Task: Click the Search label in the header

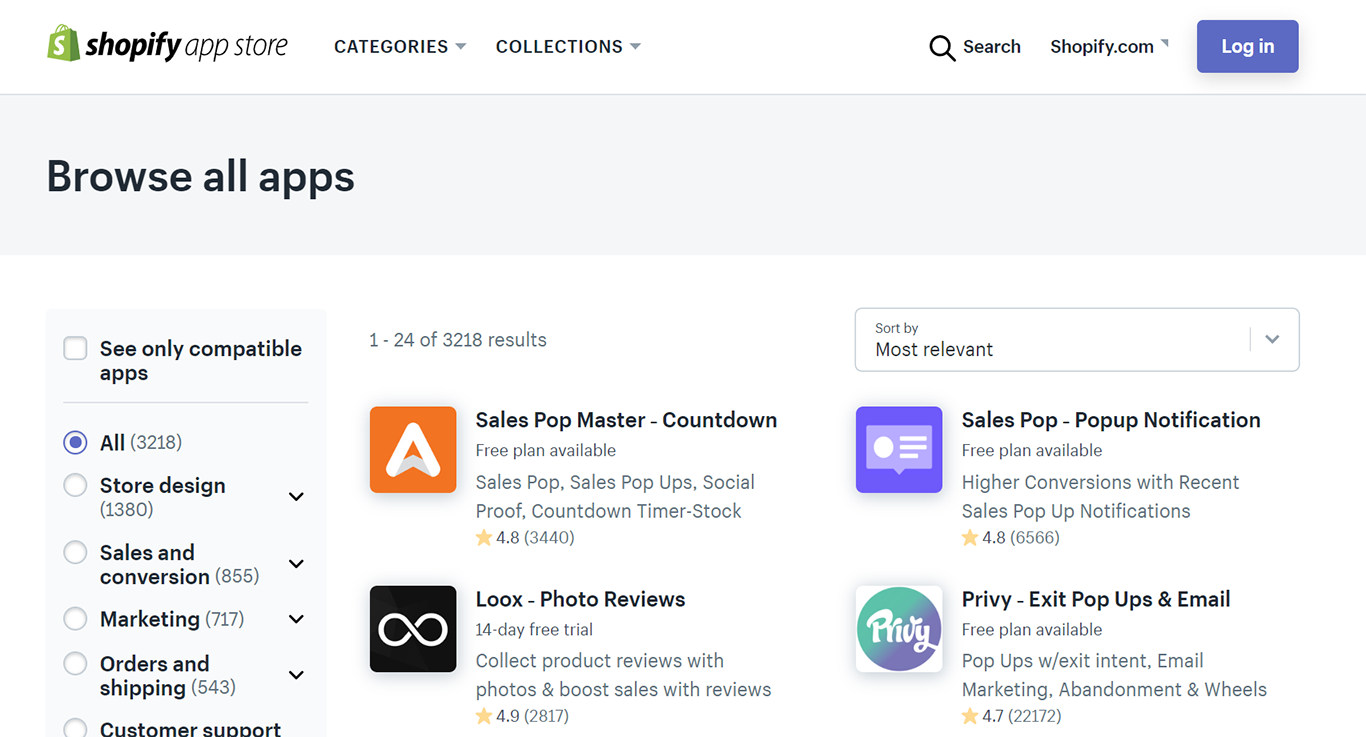Action: (992, 47)
